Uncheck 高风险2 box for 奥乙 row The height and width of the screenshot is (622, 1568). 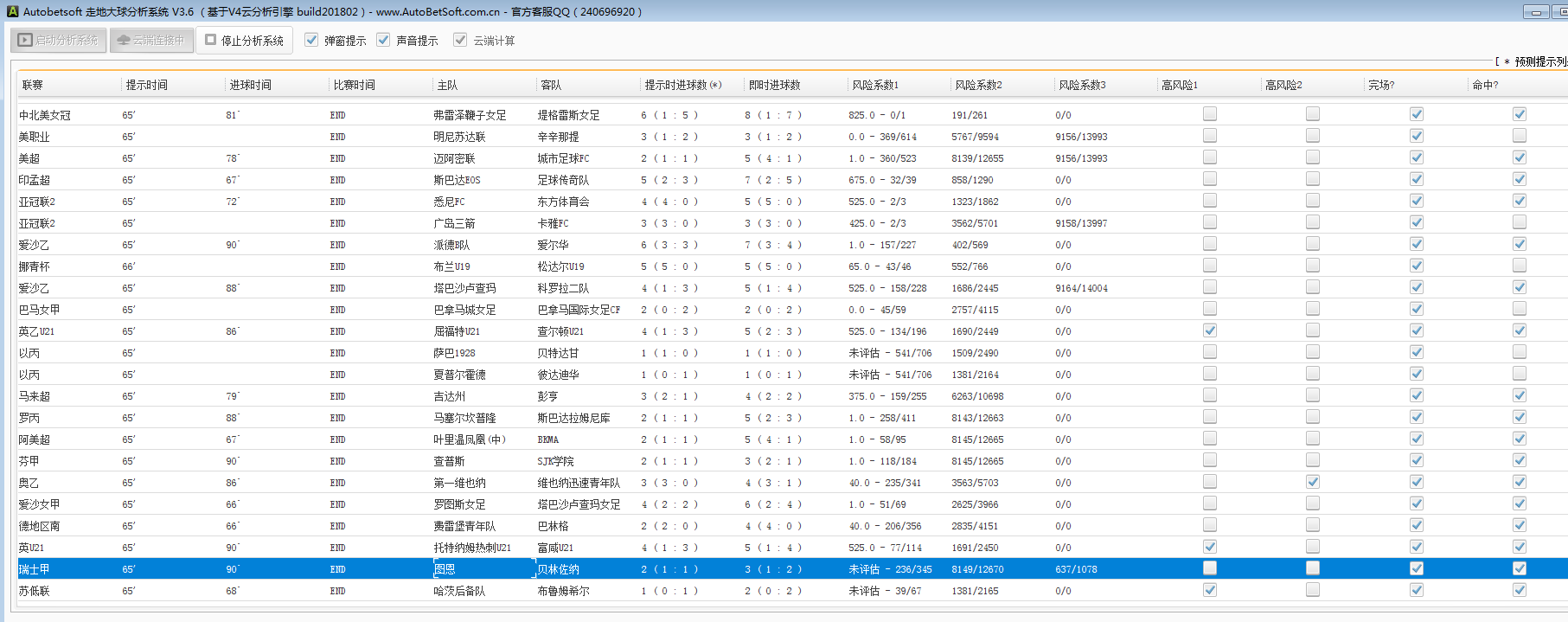pyautogui.click(x=1313, y=482)
